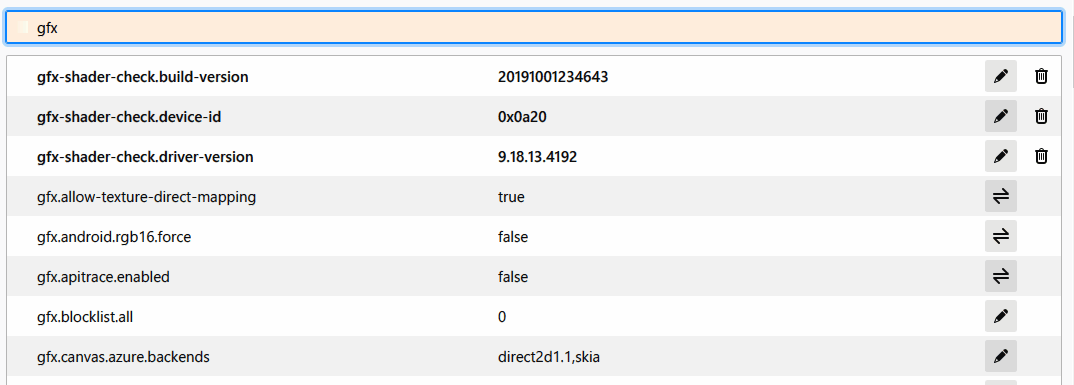Edit gfx.blocklist.all with pencil icon
This screenshot has height=385, width=1074.
1001,316
